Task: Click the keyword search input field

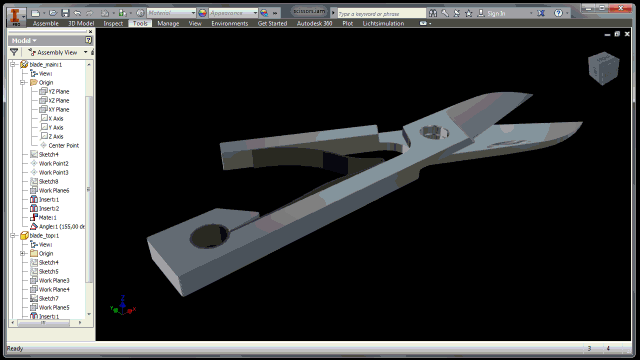Action: (381, 13)
